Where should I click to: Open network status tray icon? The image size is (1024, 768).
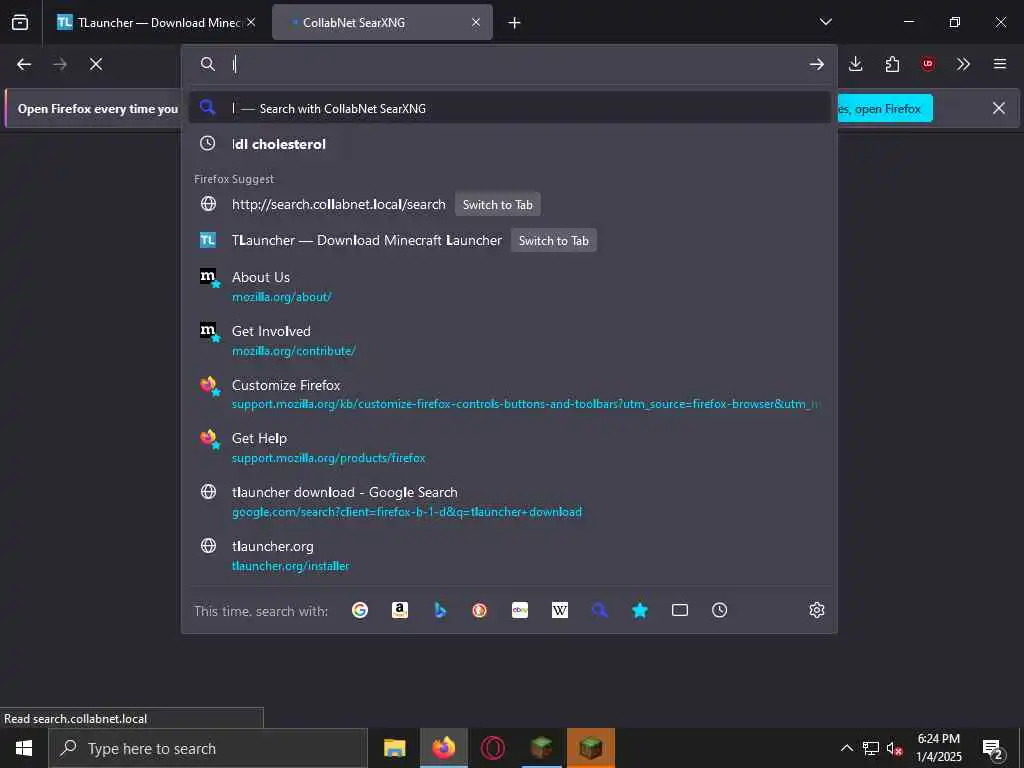tap(871, 748)
